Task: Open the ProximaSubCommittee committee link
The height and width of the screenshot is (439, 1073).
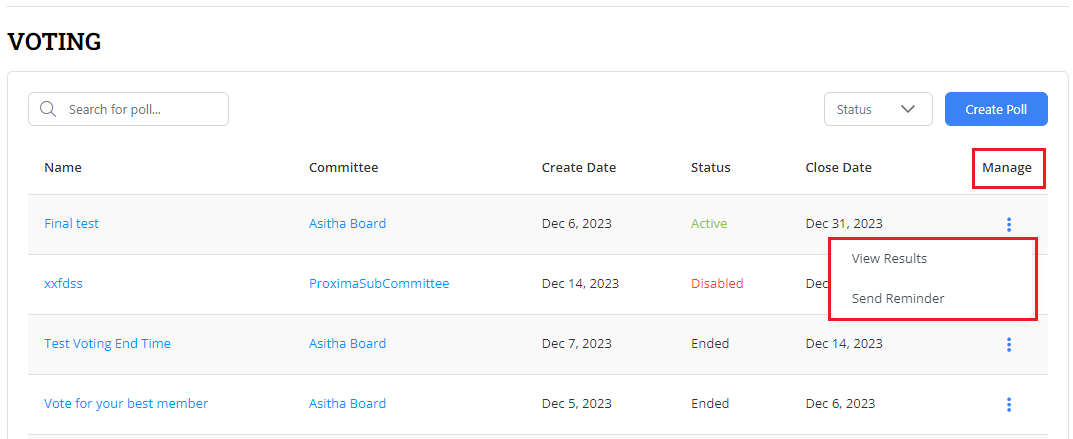Action: point(379,284)
